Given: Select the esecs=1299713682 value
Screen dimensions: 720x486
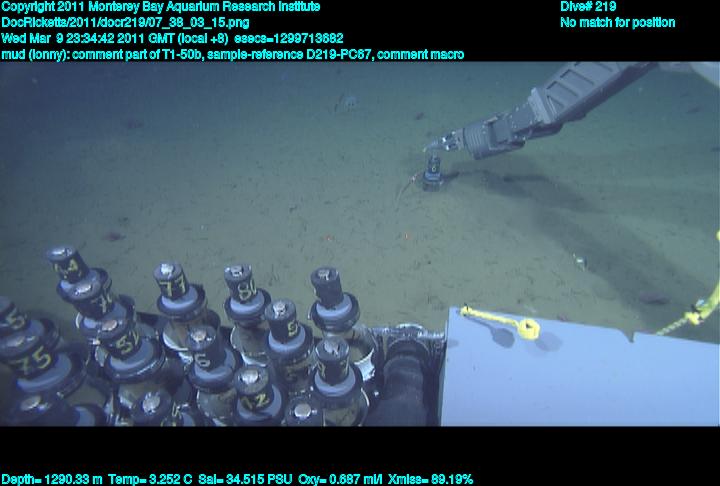Looking at the screenshot, I should [288, 38].
